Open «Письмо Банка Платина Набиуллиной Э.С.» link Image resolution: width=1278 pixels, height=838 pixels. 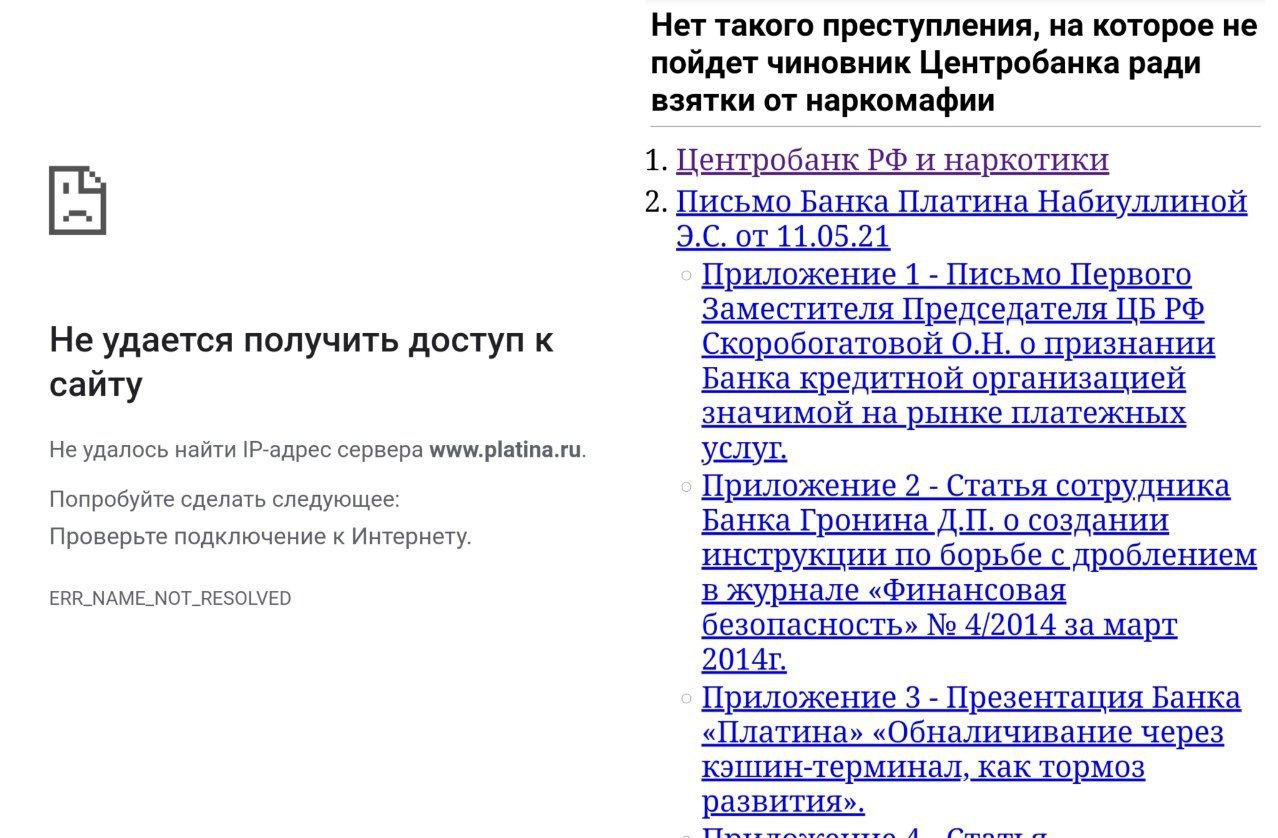(960, 203)
